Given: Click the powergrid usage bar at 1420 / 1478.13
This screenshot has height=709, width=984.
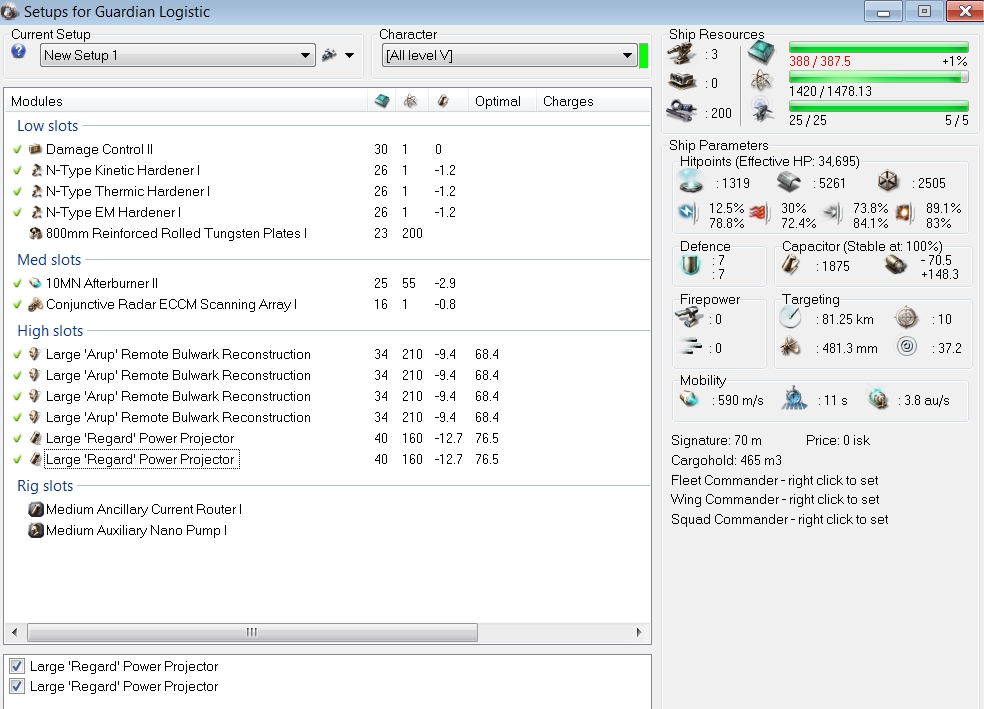Looking at the screenshot, I should [x=879, y=77].
